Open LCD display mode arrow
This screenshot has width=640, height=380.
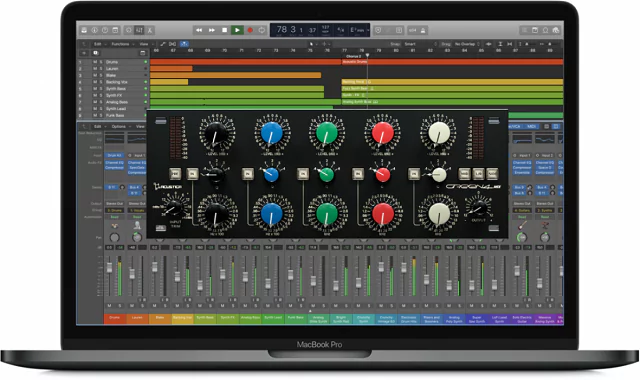click(368, 30)
